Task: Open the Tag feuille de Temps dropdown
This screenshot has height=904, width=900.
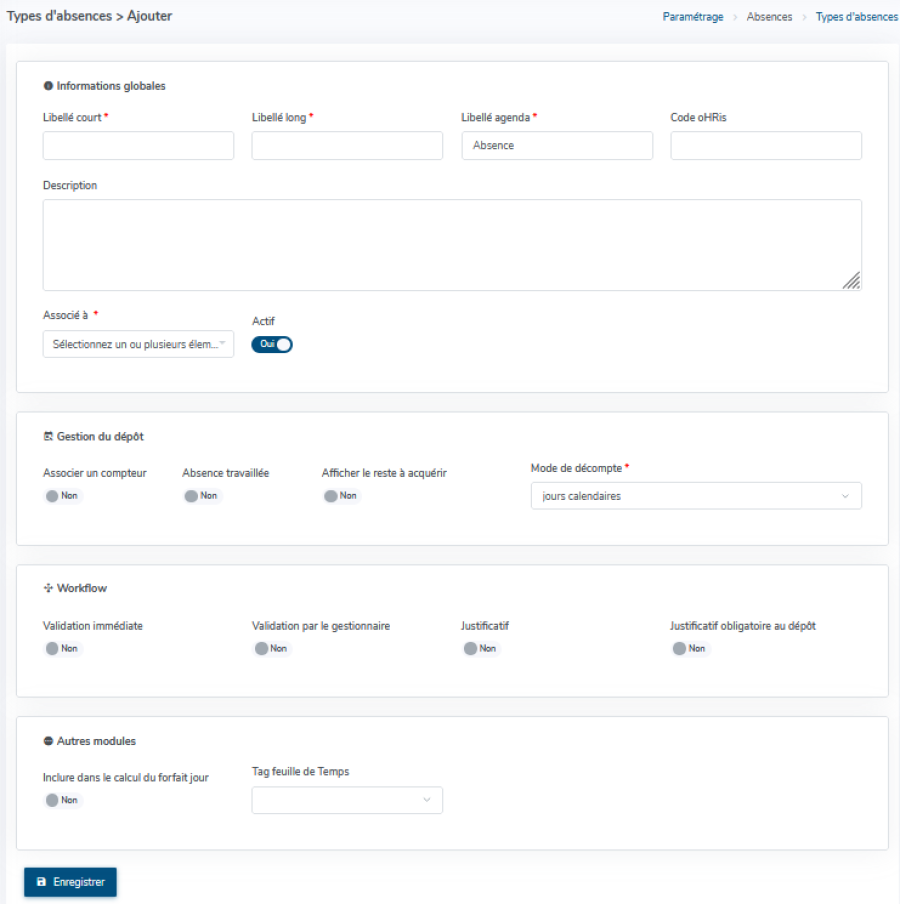Action: tap(347, 800)
